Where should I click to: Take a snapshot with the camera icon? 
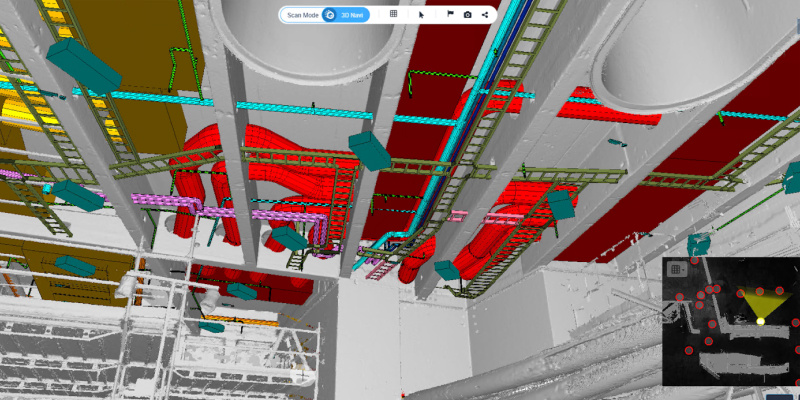click(x=467, y=15)
